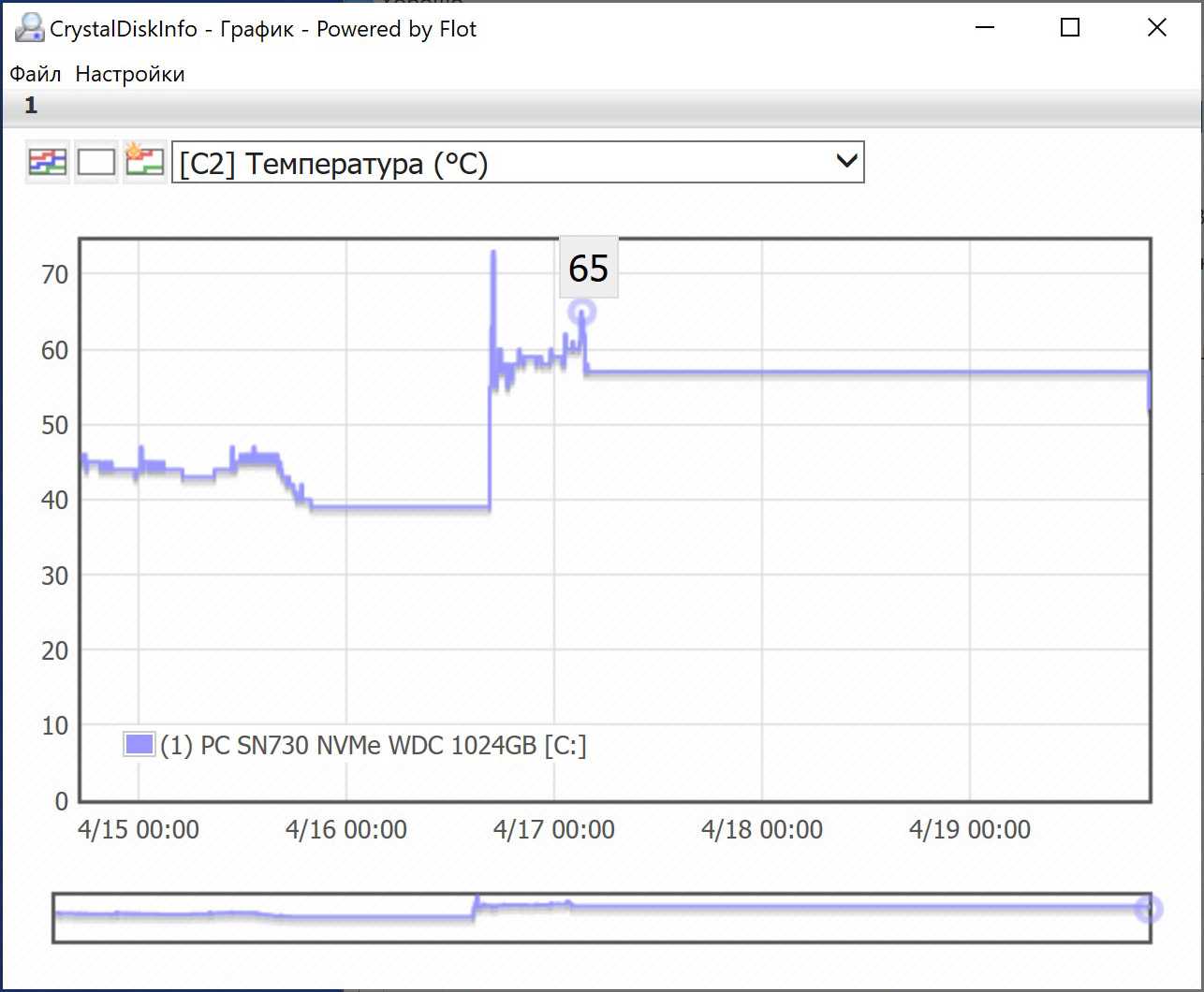
Task: Click the highlighted 65 degree data point circle
Action: pyautogui.click(x=581, y=313)
